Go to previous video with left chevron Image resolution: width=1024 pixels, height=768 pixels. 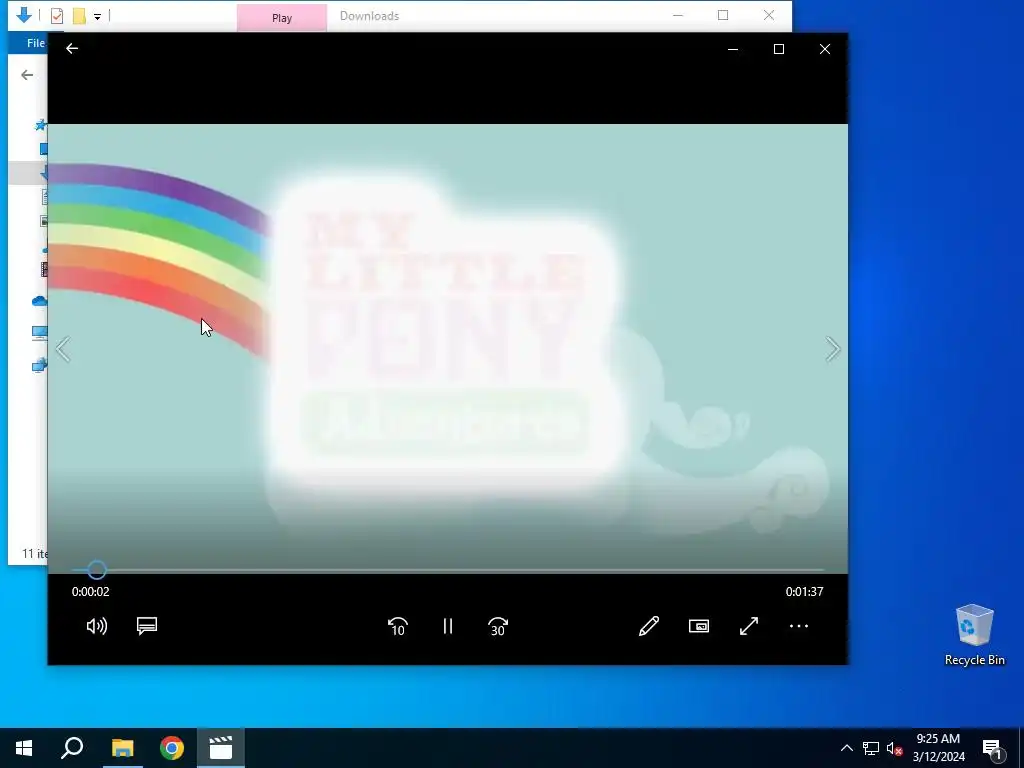[63, 349]
